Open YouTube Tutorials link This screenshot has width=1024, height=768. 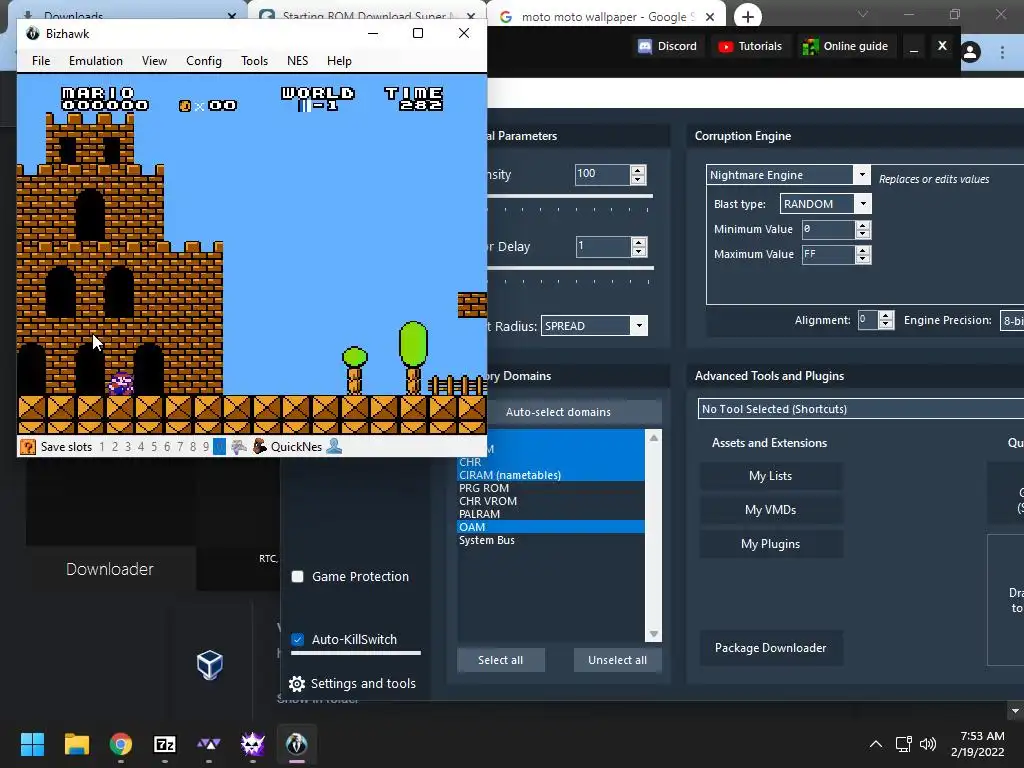point(750,46)
